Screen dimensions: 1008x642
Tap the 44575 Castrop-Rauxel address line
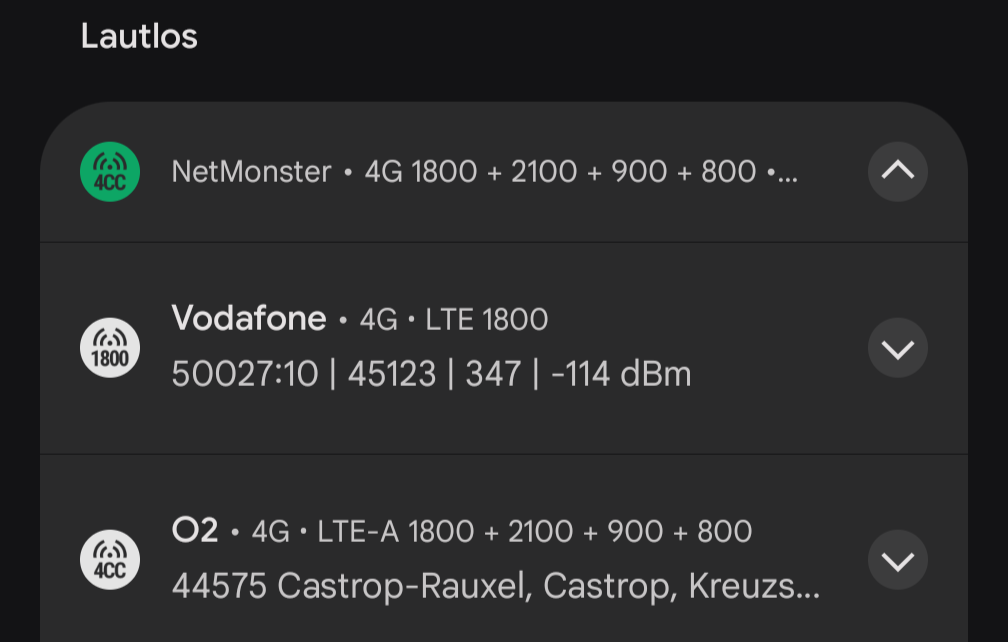(x=496, y=586)
